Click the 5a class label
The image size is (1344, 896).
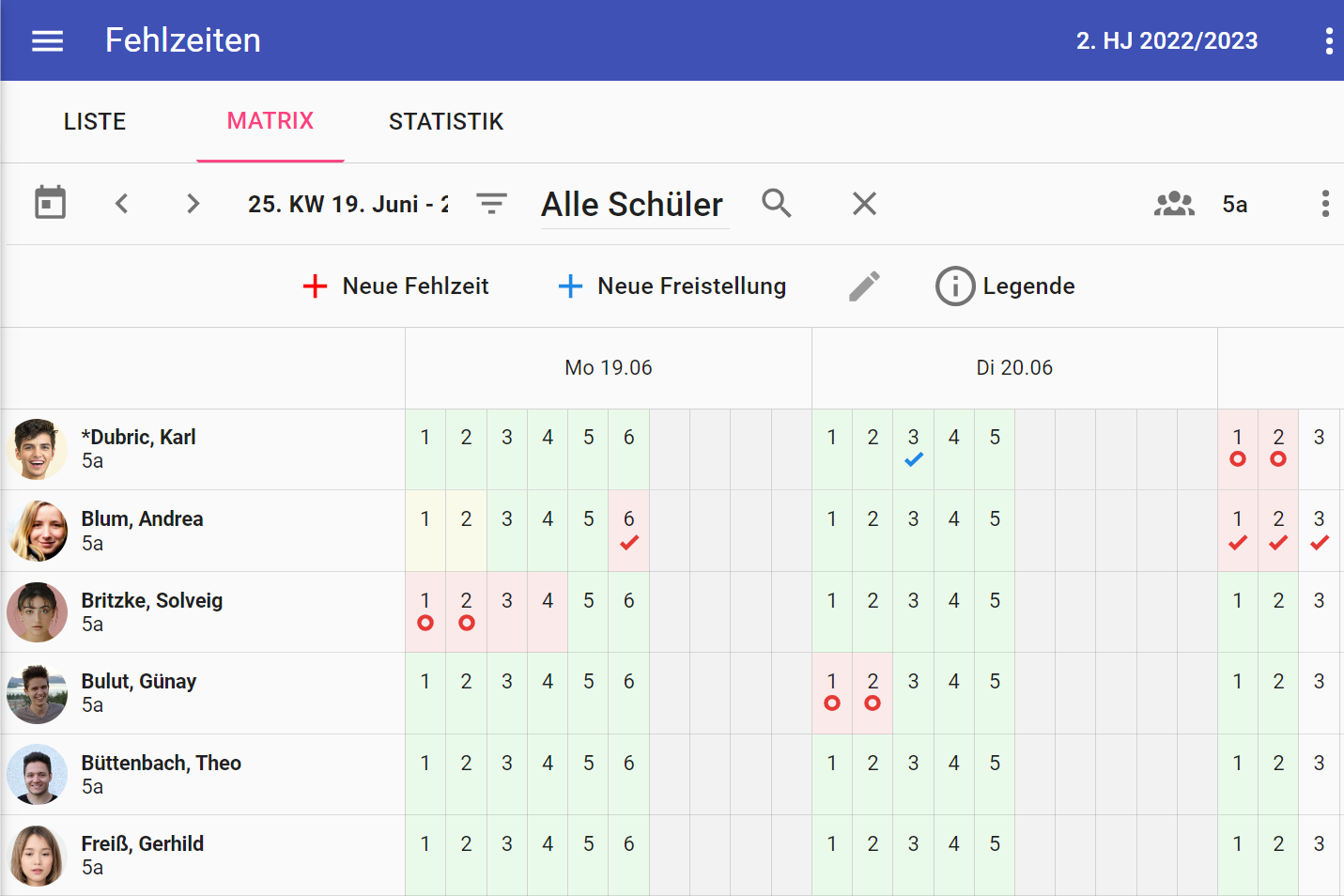click(x=1235, y=204)
